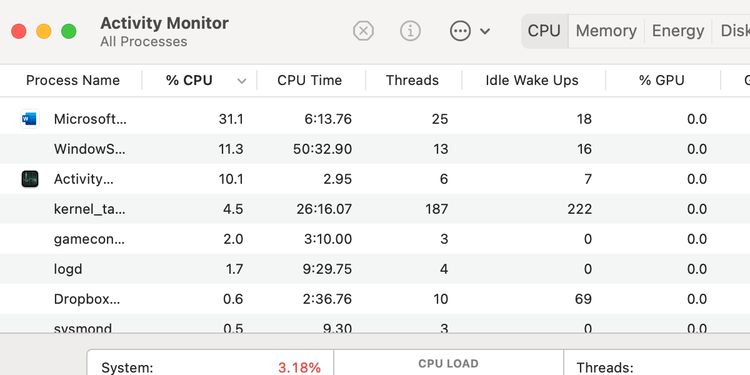This screenshot has height=375, width=750.
Task: Sort by Idle Wake Ups column
Action: click(532, 80)
